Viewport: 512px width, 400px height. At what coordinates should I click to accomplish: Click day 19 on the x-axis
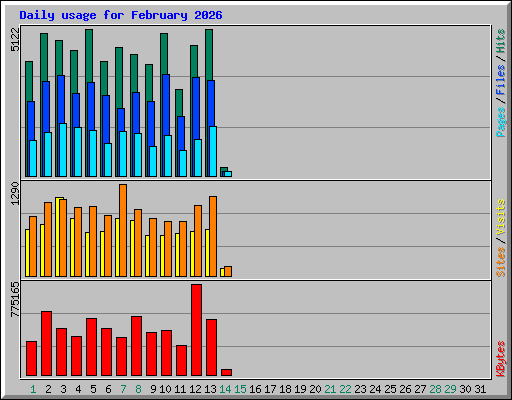point(300,389)
